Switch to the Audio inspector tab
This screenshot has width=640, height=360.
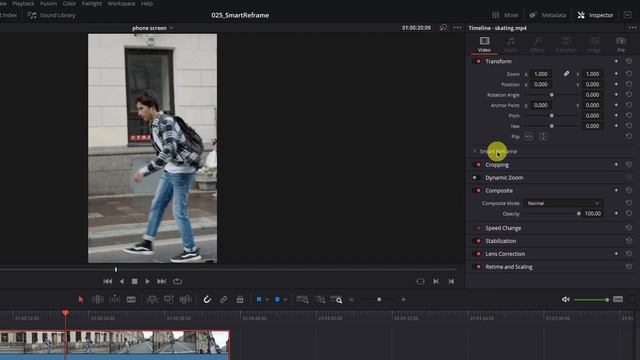click(511, 44)
